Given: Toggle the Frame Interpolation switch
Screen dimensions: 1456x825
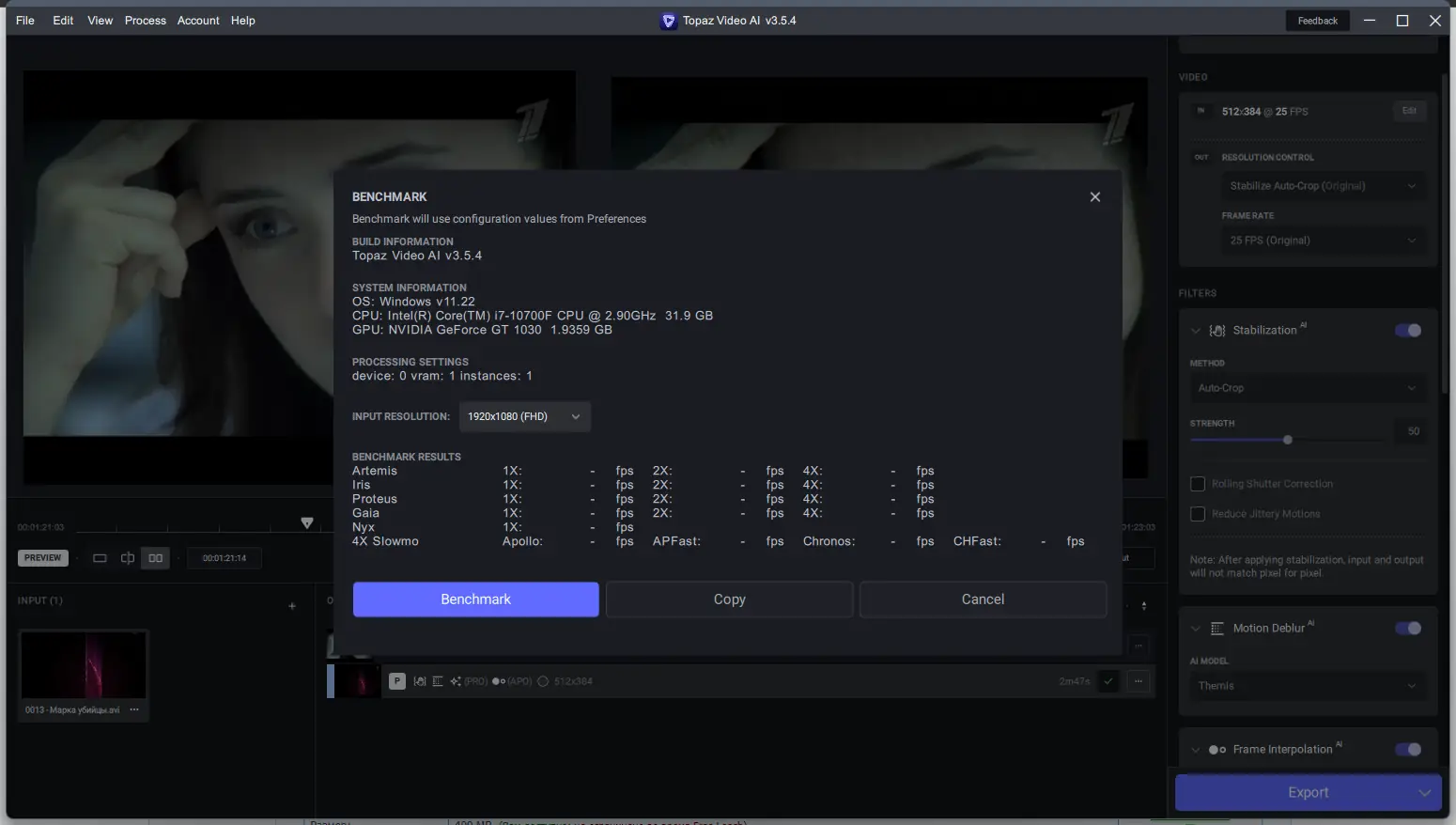Looking at the screenshot, I should point(1408,750).
